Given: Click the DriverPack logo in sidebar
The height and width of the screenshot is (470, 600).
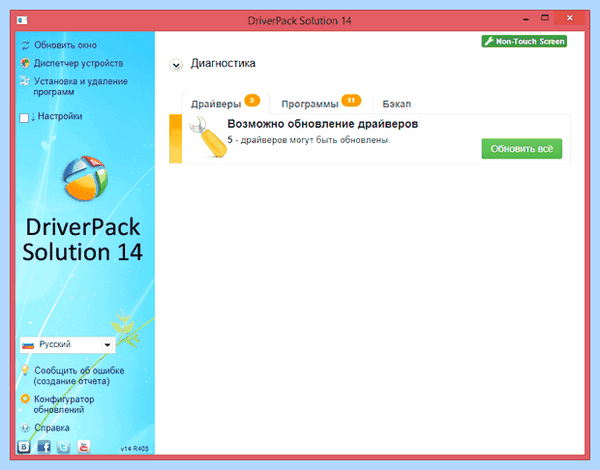Looking at the screenshot, I should point(85,178).
